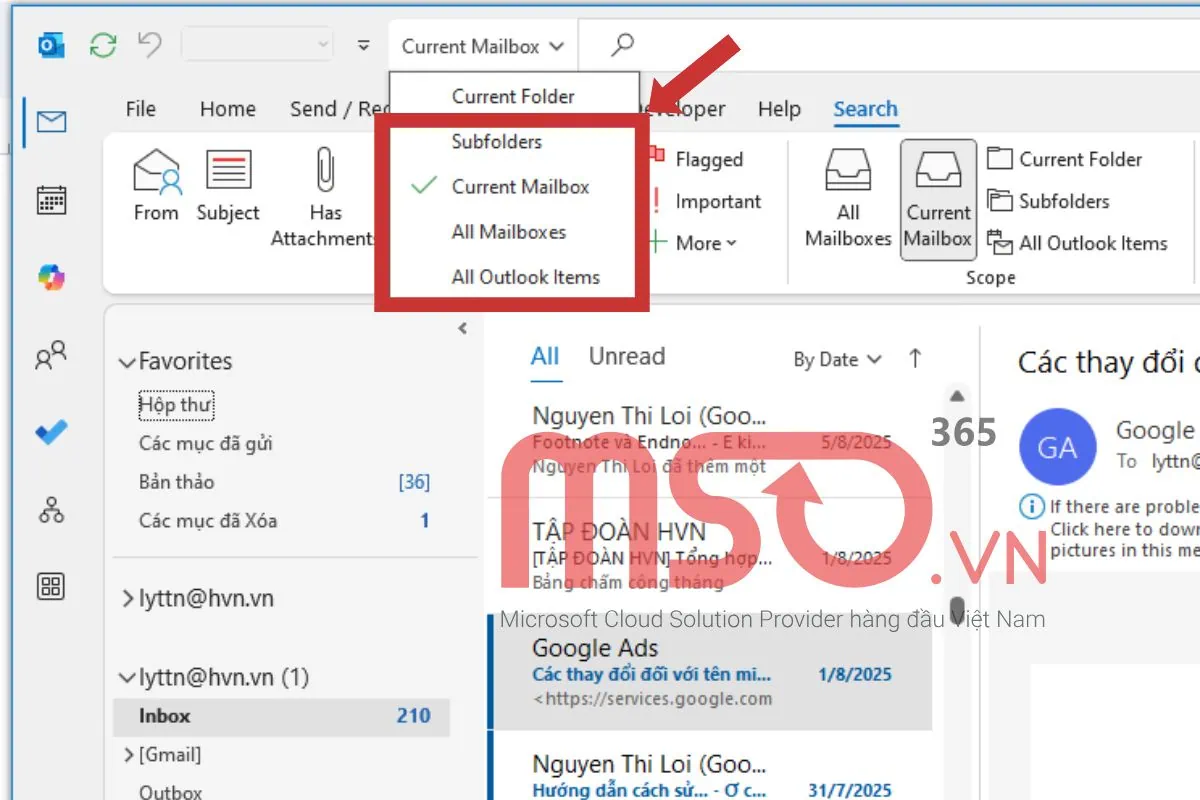Viewport: 1200px width, 800px height.
Task: Select All Outlook Items in ribbon Scope
Action: click(1080, 243)
